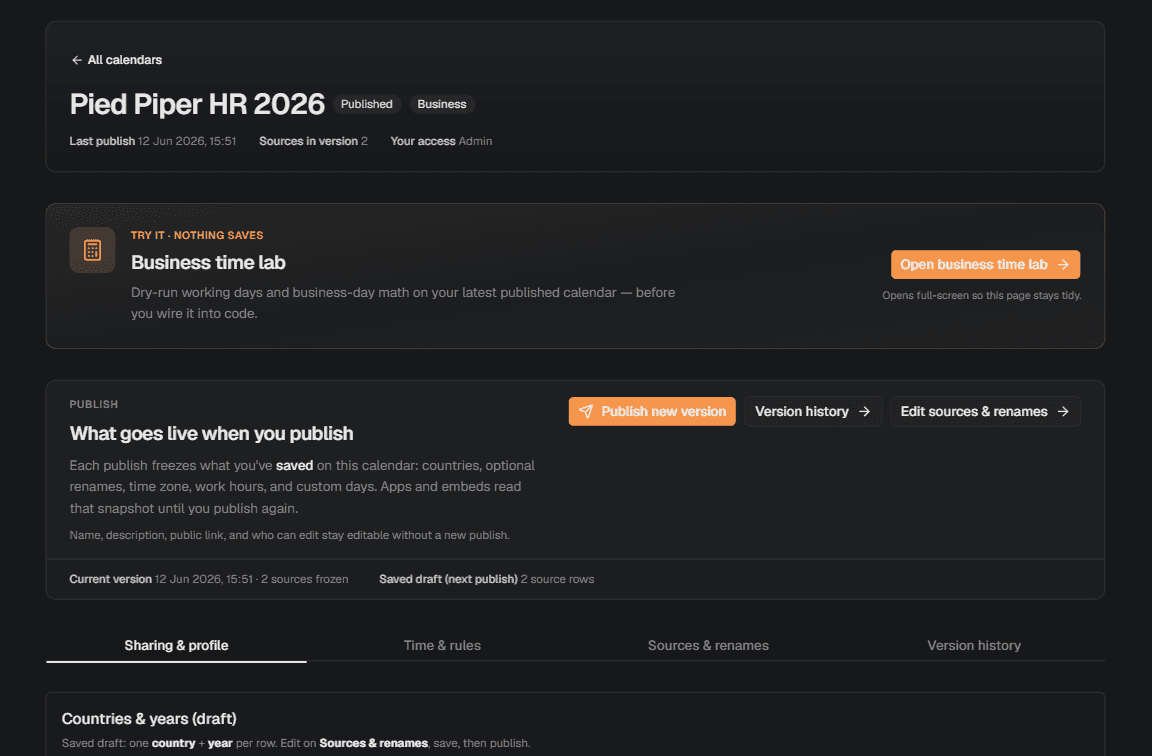Select the Pied Piper HR 2026 title
This screenshot has height=756, width=1152.
[197, 104]
